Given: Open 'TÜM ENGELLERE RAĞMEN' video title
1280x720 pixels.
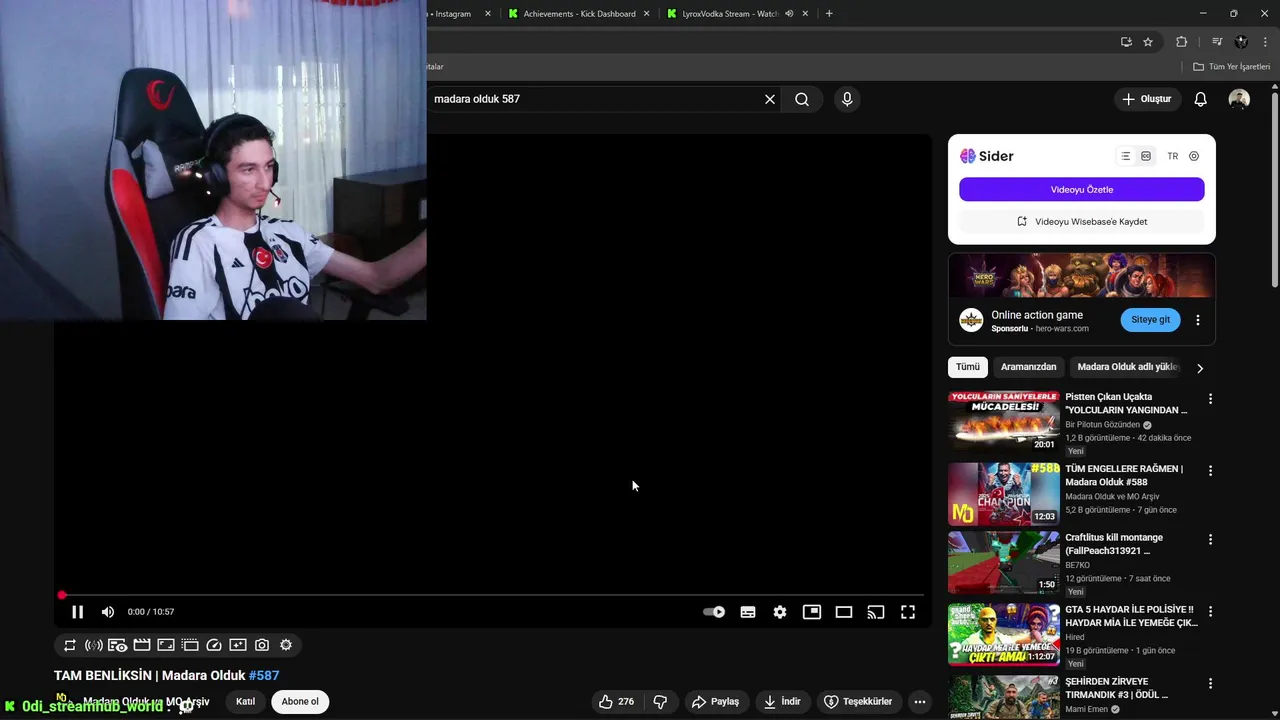Looking at the screenshot, I should [1124, 475].
